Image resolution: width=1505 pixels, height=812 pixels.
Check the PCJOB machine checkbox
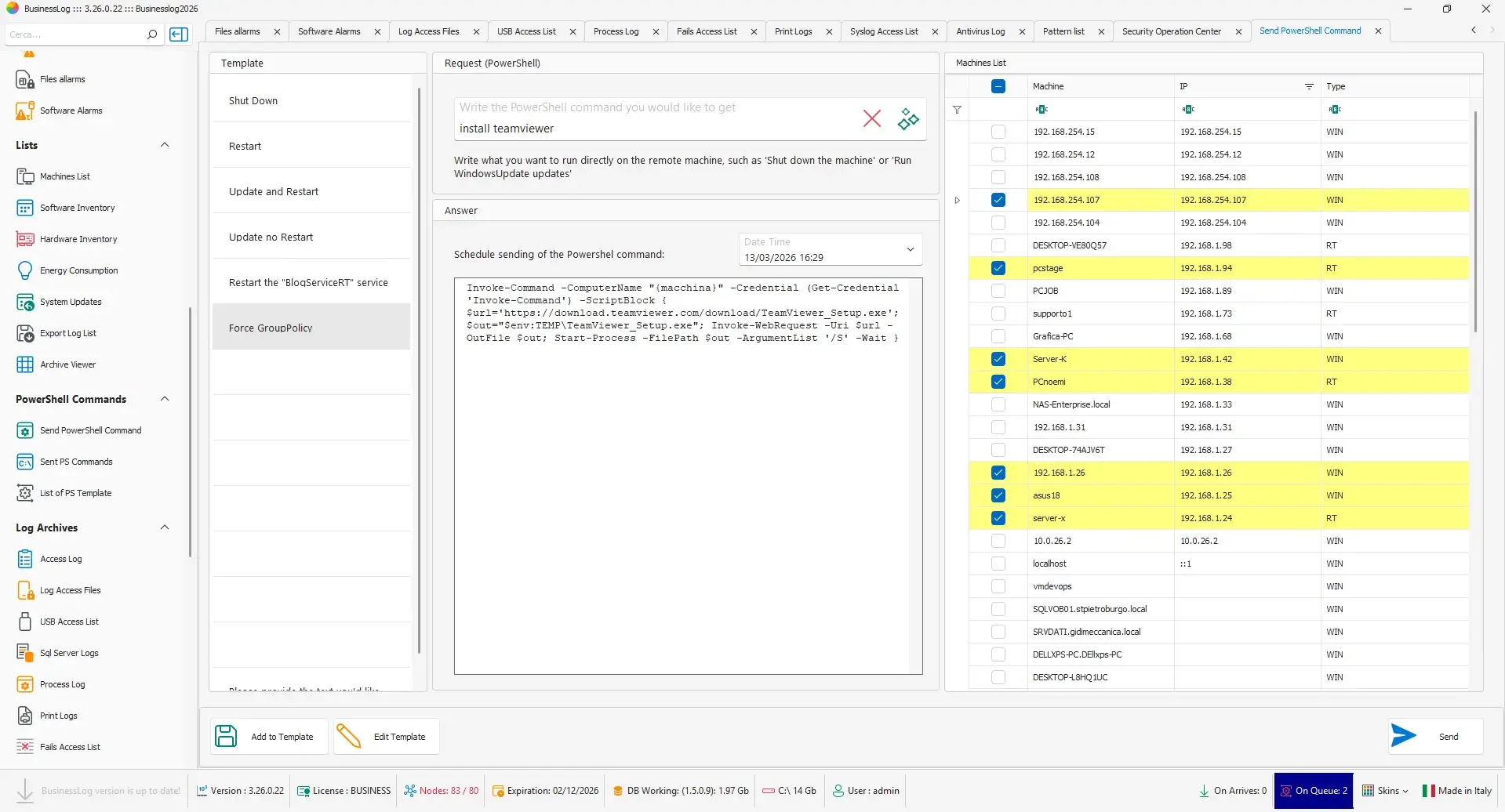(998, 291)
